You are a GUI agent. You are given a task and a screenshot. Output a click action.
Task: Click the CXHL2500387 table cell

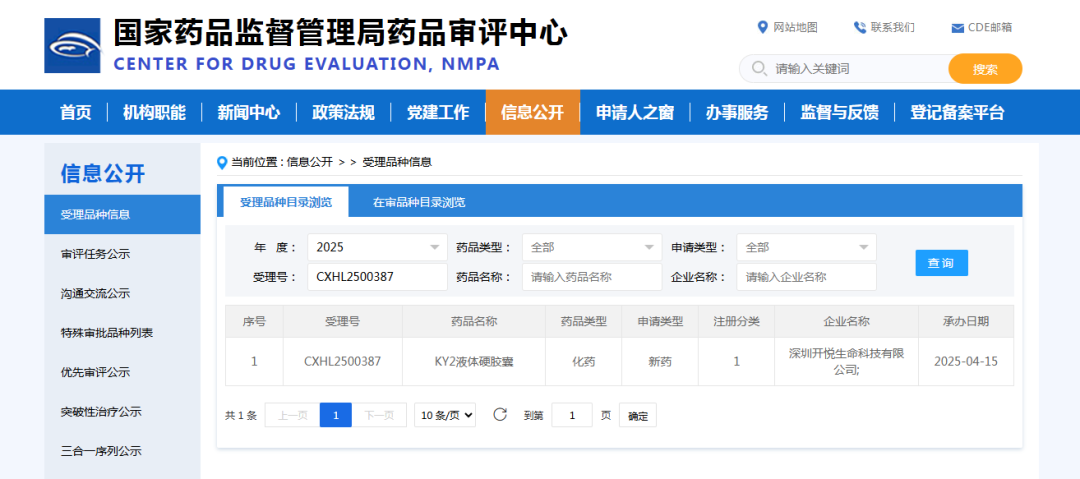click(342, 361)
